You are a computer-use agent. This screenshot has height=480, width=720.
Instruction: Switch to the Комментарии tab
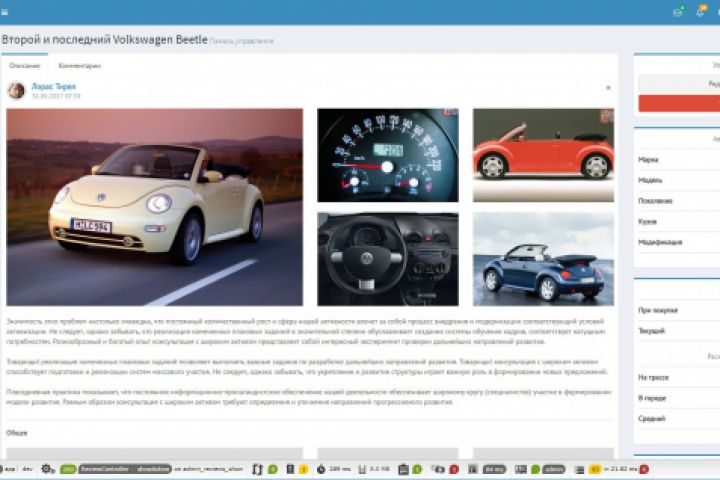click(x=79, y=66)
